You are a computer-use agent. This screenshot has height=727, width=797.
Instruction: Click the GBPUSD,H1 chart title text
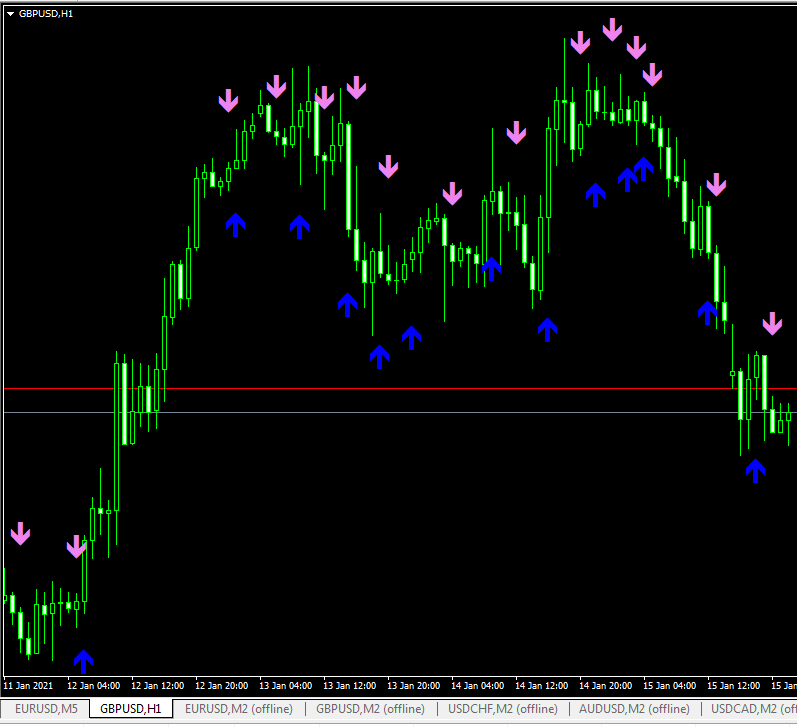coord(46,14)
